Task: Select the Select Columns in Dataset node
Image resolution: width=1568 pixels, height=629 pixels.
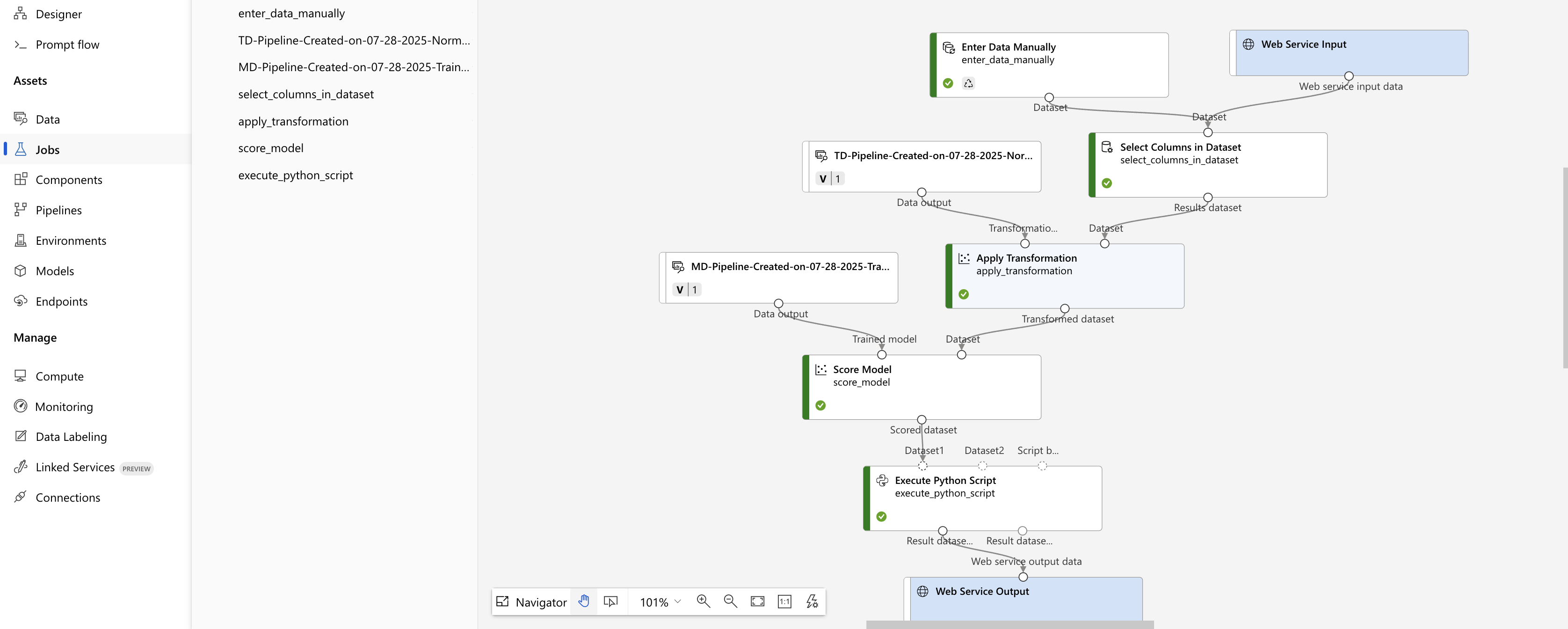Action: tap(1208, 165)
